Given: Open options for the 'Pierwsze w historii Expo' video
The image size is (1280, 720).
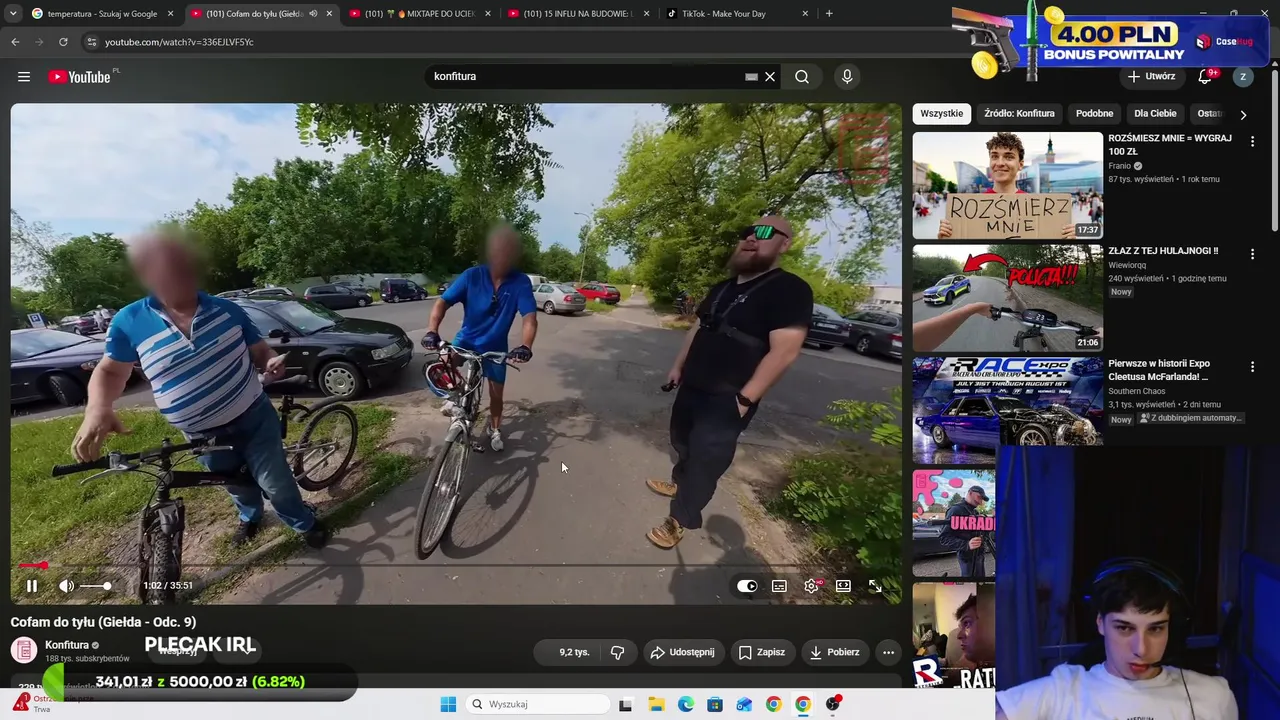Looking at the screenshot, I should click(1252, 367).
